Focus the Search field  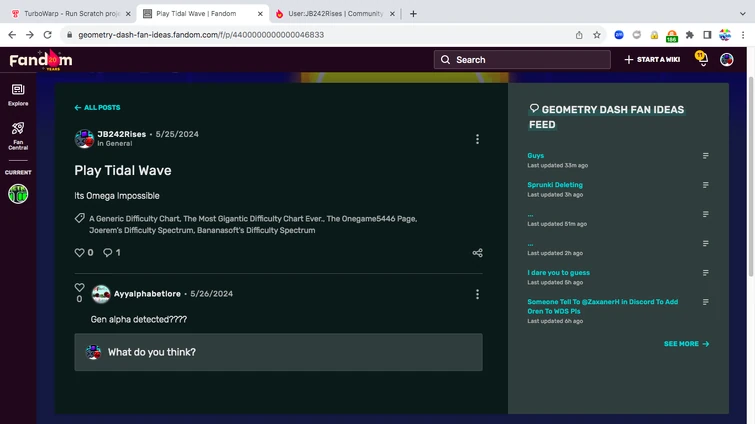pos(522,60)
